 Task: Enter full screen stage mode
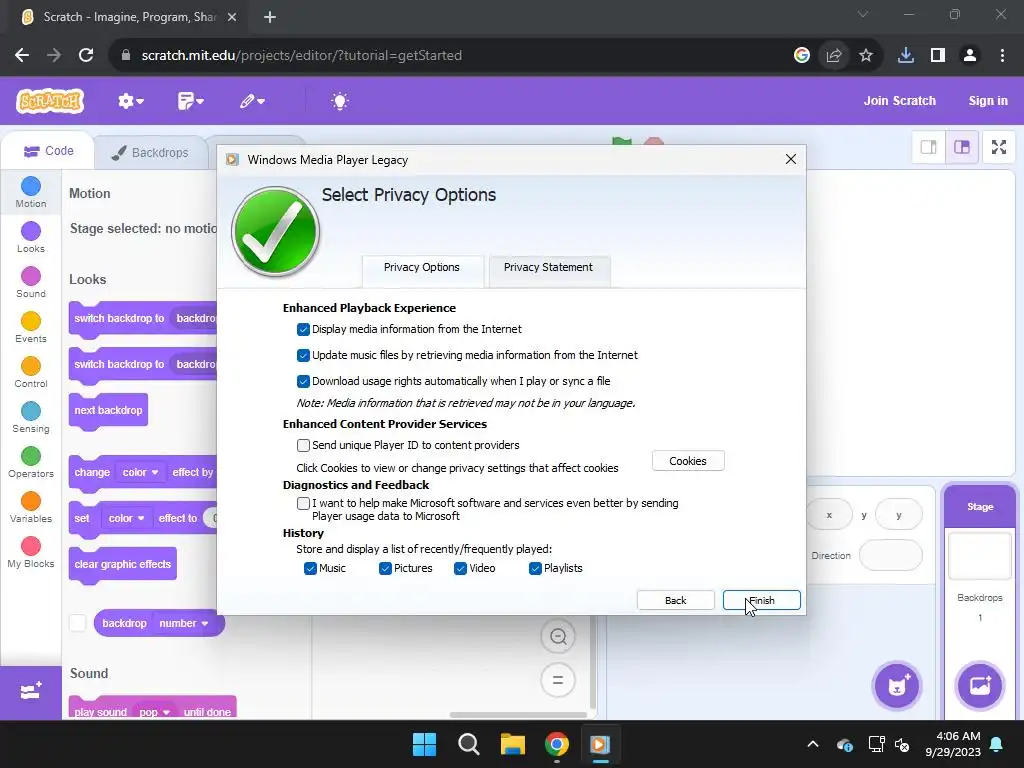(x=999, y=147)
